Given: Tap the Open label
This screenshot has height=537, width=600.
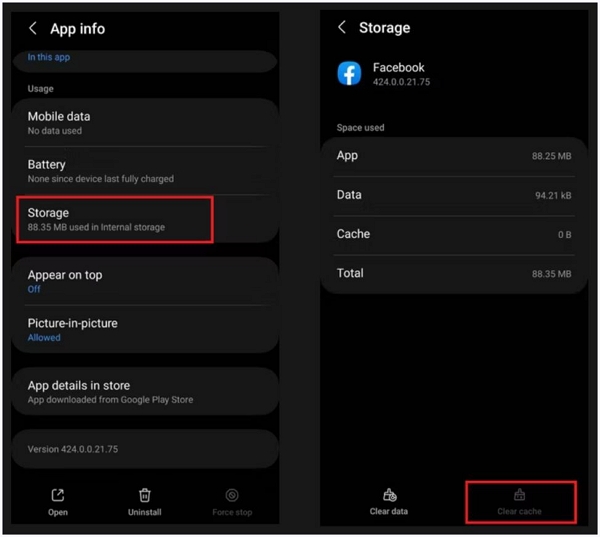Looking at the screenshot, I should pyautogui.click(x=58, y=512).
